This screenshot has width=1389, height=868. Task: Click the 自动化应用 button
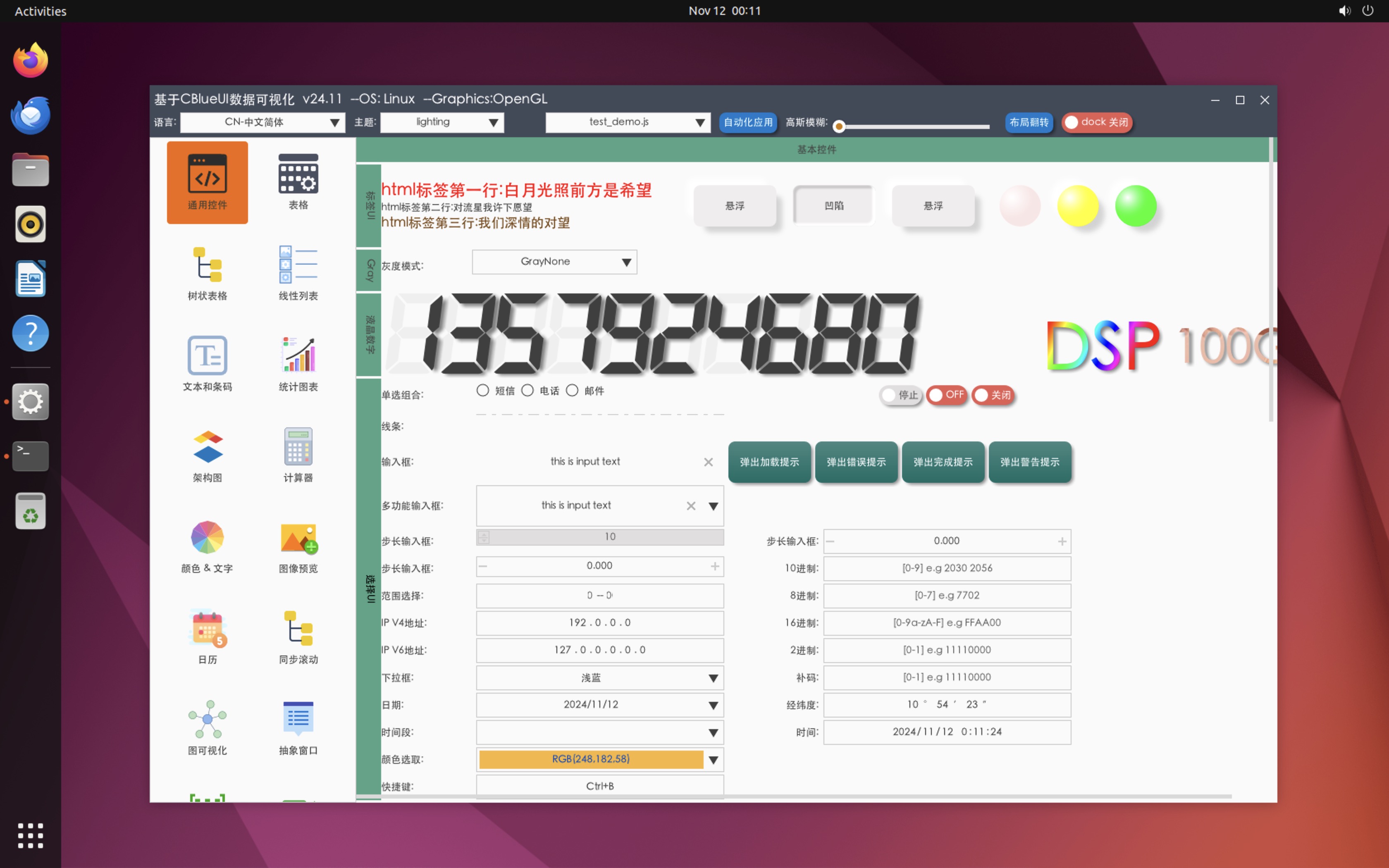(747, 122)
